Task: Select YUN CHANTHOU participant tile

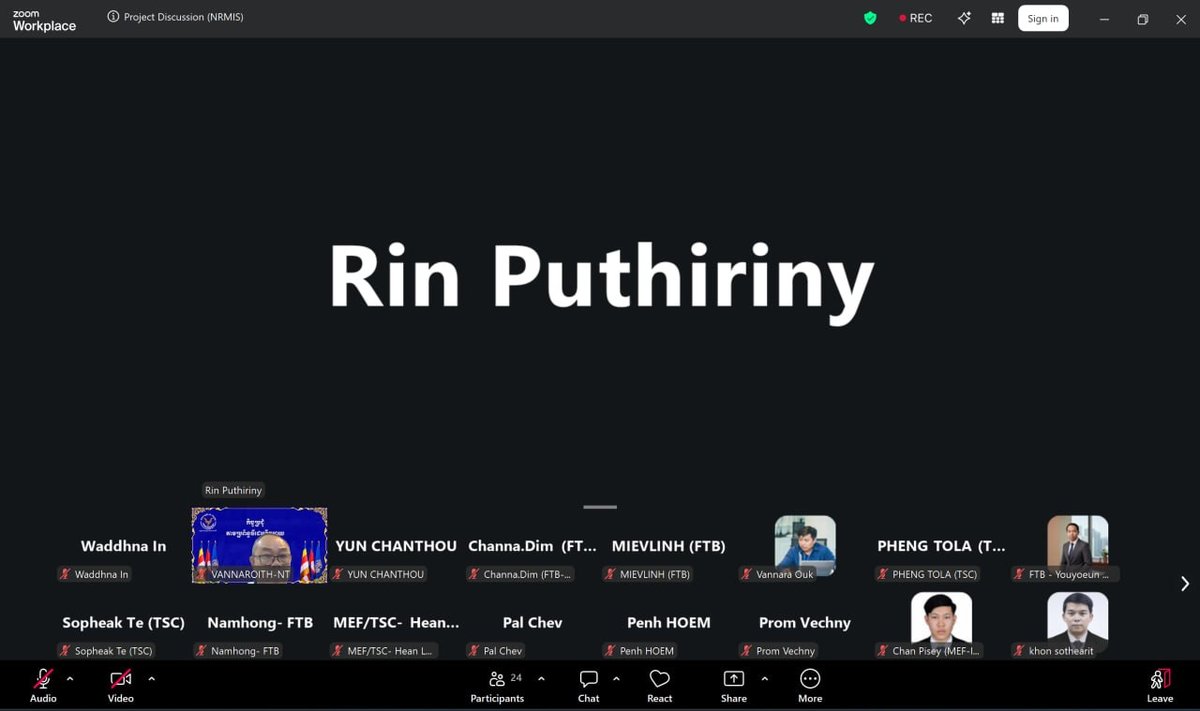Action: (x=396, y=546)
